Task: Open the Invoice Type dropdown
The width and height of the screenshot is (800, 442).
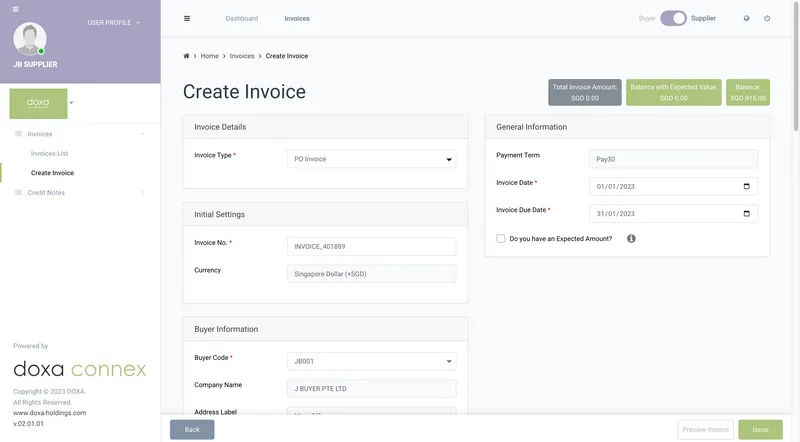Action: 371,159
